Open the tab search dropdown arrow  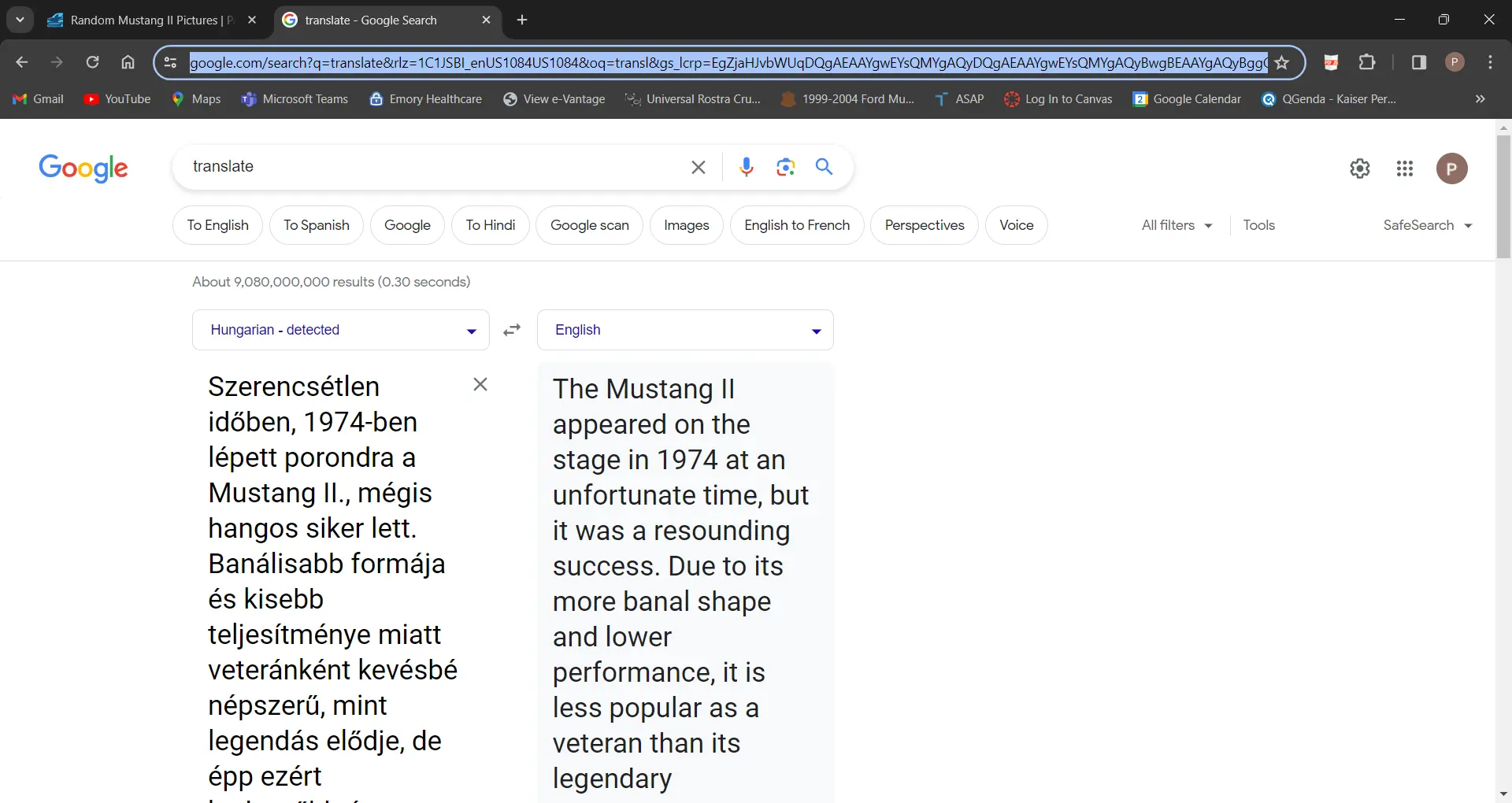20,20
